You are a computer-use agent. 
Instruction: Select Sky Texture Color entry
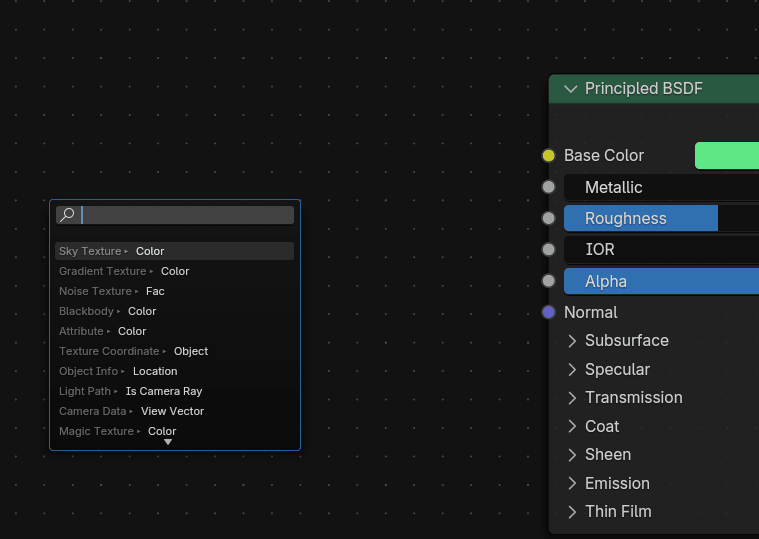point(174,251)
